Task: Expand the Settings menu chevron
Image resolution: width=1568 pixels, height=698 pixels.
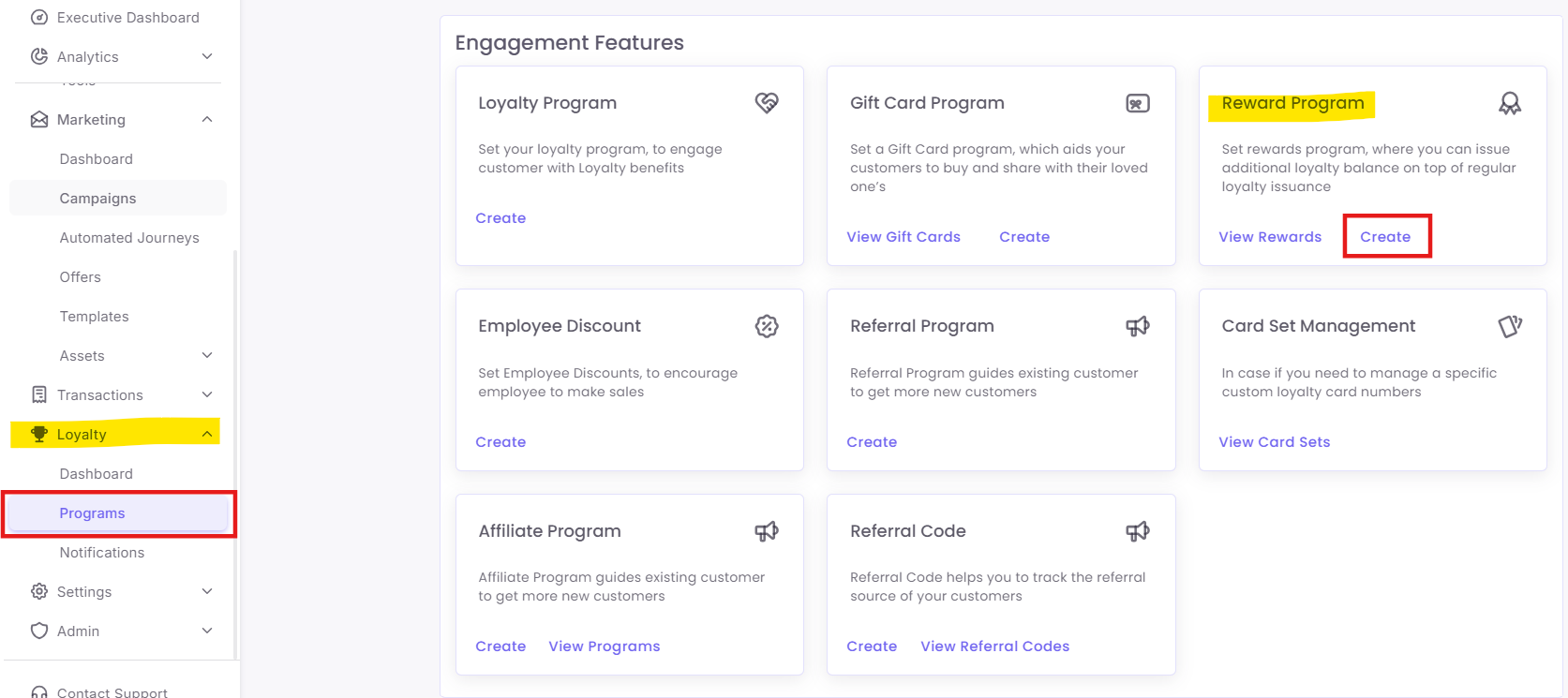Action: (207, 591)
